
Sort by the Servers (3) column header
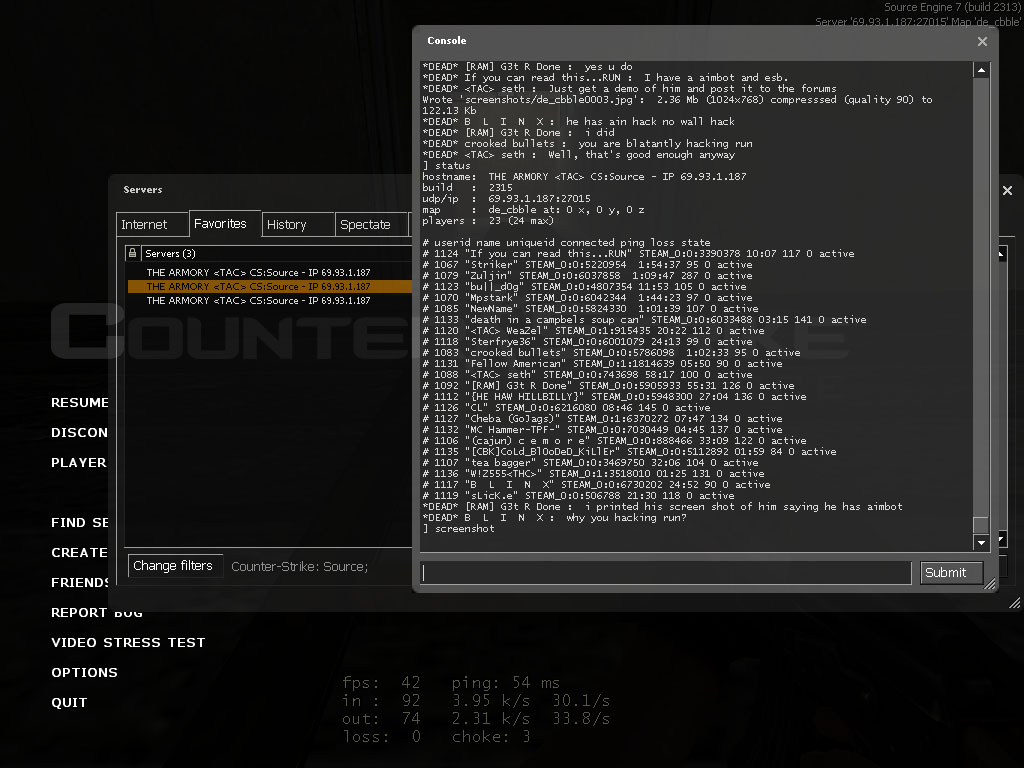[170, 254]
